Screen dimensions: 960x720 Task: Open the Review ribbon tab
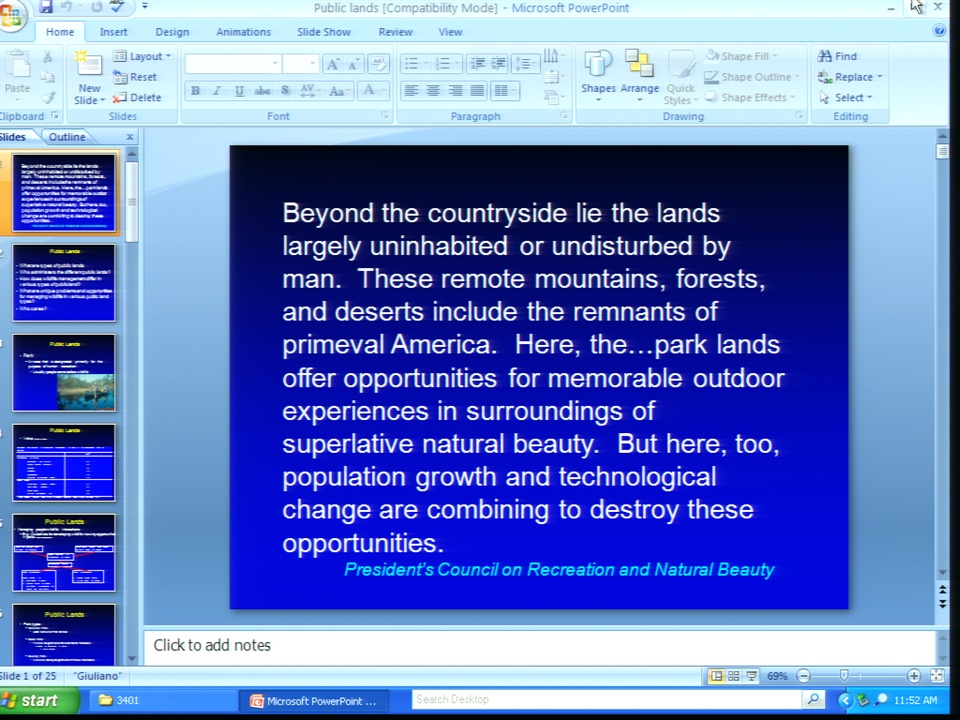pyautogui.click(x=396, y=32)
